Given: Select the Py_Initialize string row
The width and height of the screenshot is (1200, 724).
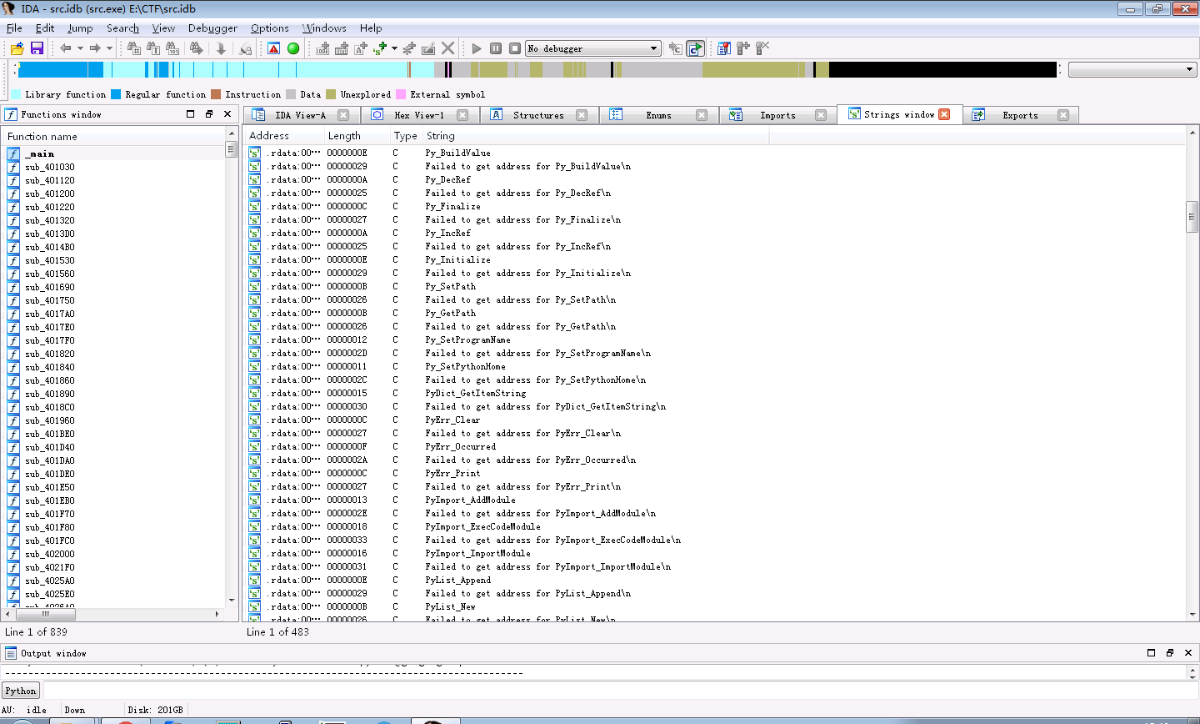Looking at the screenshot, I should [716, 260].
